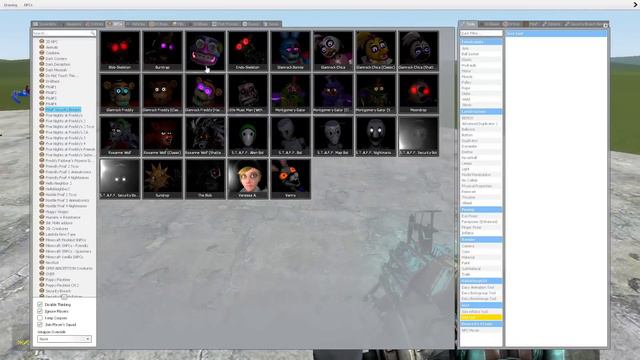Switch to the Post Process tab
Screen dimensions: 640x360
(x=225, y=24)
